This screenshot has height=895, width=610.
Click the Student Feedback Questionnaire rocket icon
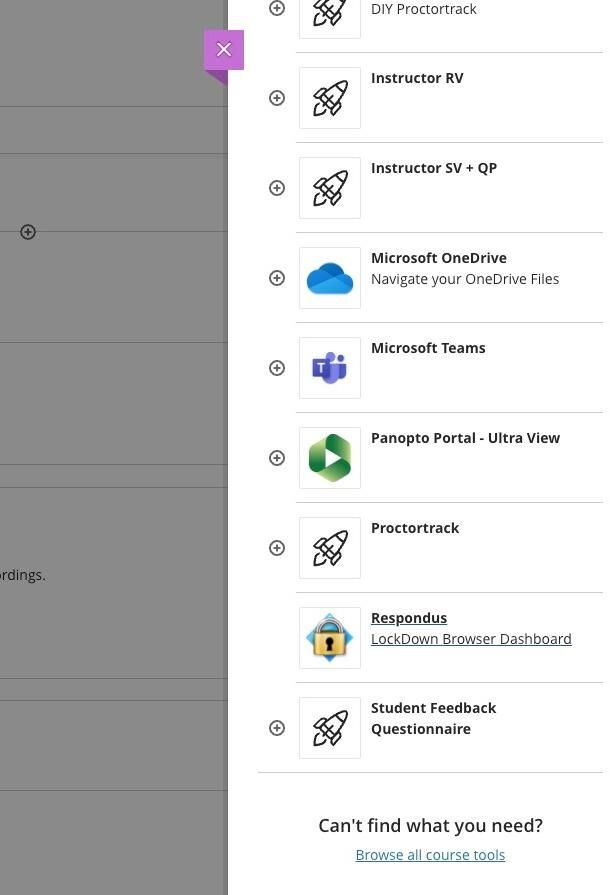(330, 728)
